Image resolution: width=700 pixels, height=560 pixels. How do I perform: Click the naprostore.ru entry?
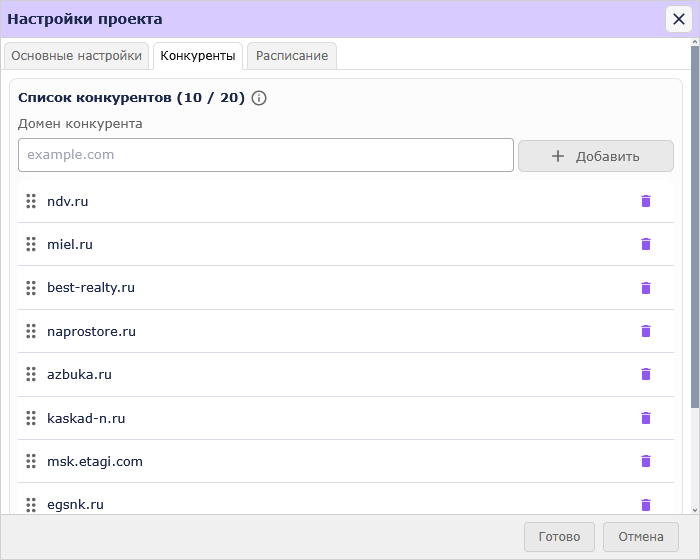pos(91,331)
